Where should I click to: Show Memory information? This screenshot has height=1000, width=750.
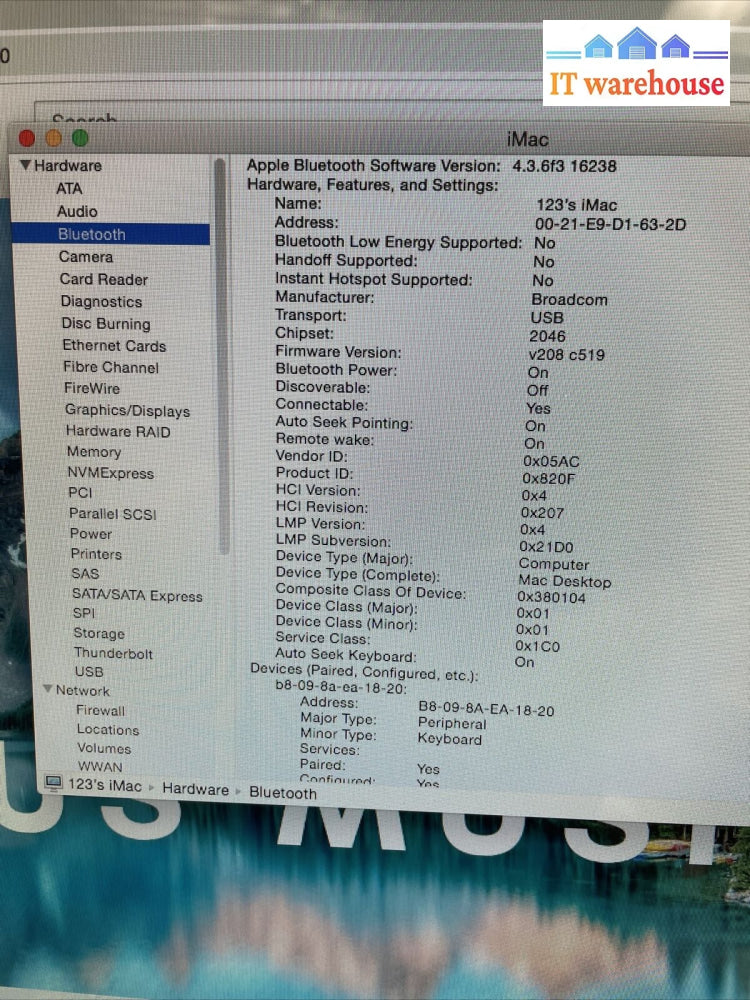93,452
